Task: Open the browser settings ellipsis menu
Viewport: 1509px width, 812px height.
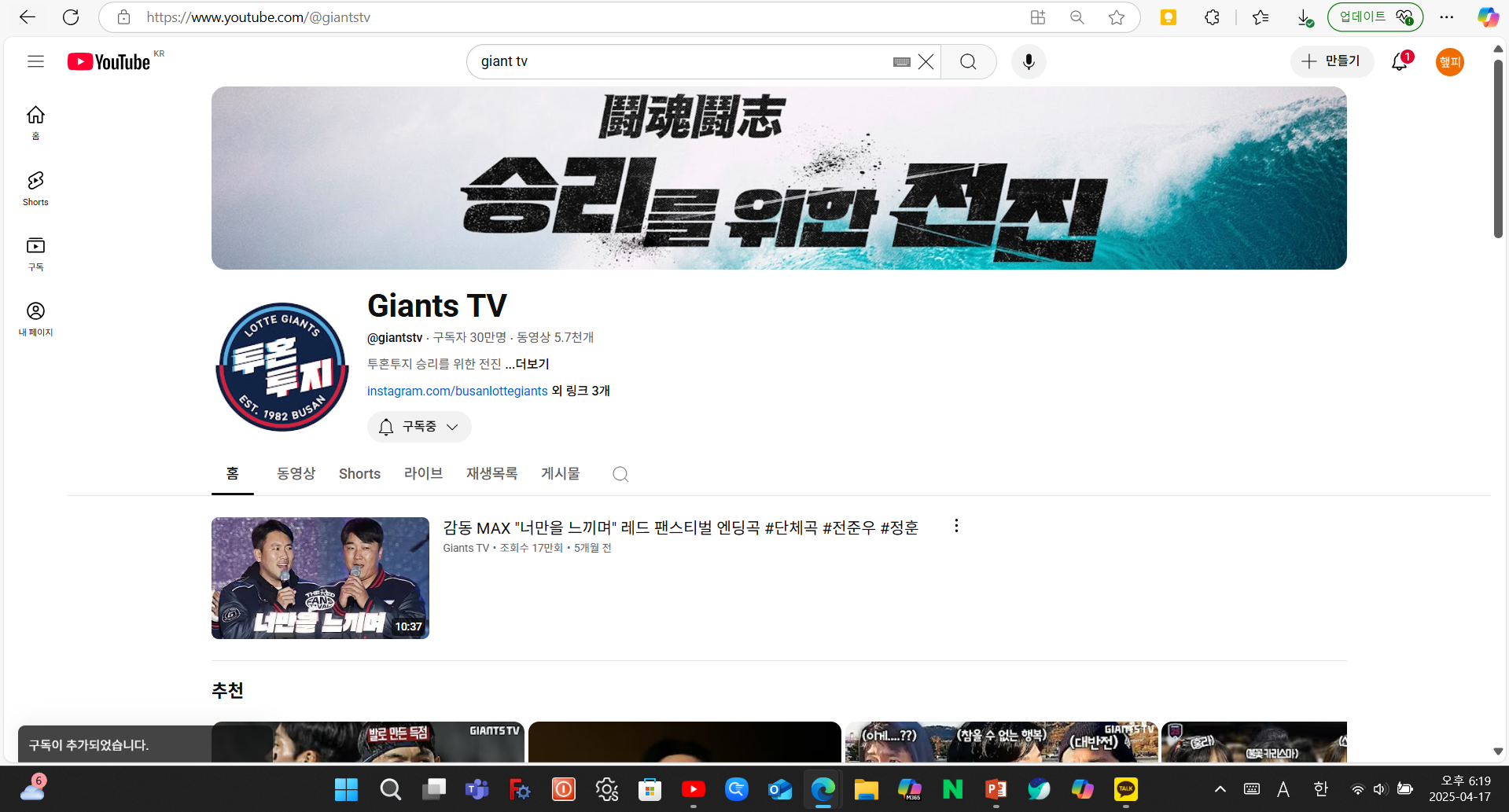Action: point(1446,17)
